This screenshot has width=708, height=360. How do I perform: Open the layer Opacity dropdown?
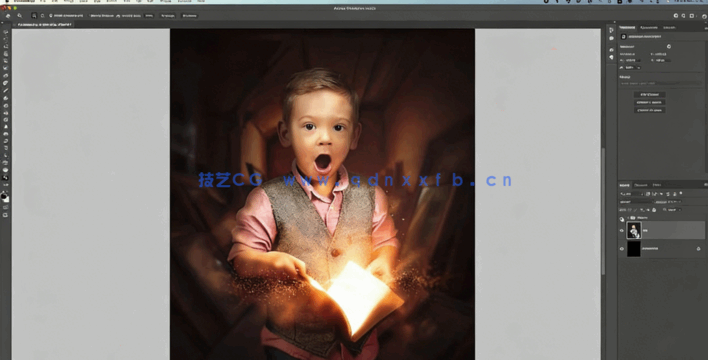(x=680, y=202)
